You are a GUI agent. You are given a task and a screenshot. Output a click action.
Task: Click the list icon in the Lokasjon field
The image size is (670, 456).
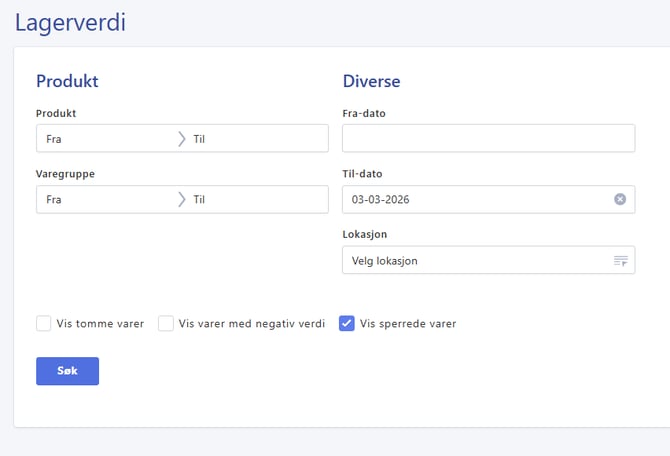[620, 261]
